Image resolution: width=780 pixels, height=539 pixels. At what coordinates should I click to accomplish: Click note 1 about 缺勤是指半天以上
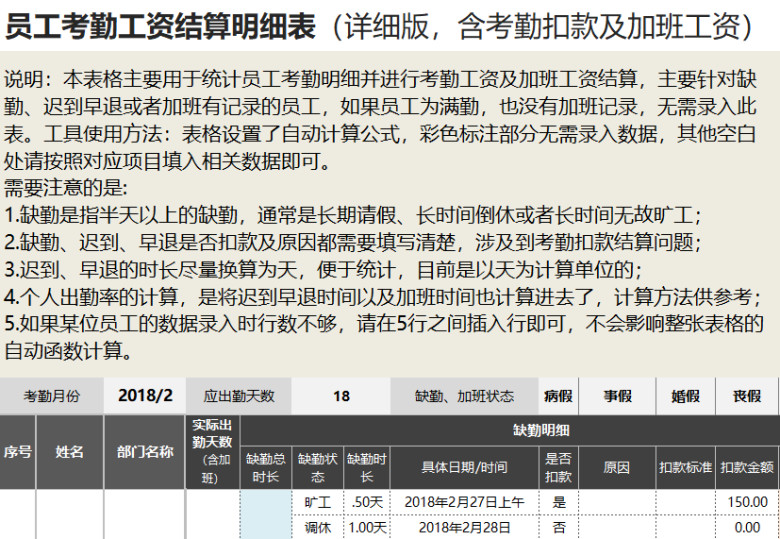coord(353,215)
